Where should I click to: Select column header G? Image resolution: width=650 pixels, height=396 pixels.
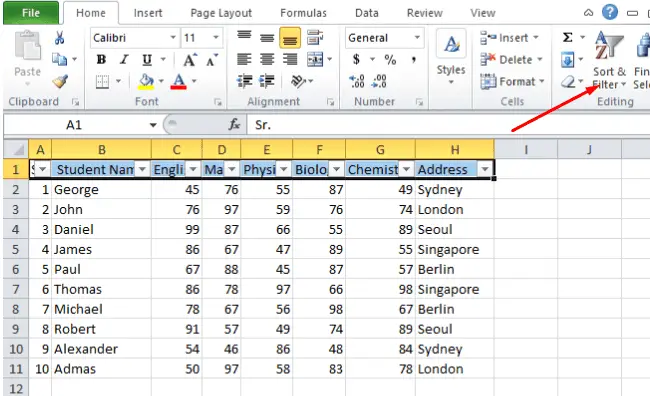coord(380,149)
